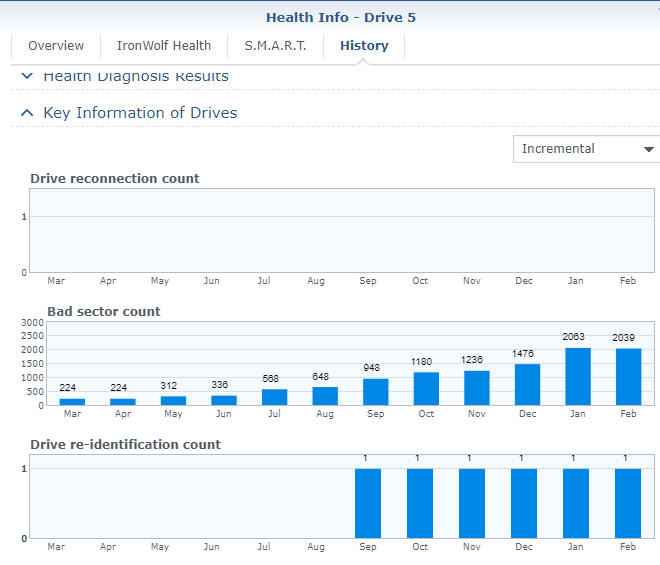The width and height of the screenshot is (660, 565).
Task: Select the History tab
Action: tap(364, 45)
